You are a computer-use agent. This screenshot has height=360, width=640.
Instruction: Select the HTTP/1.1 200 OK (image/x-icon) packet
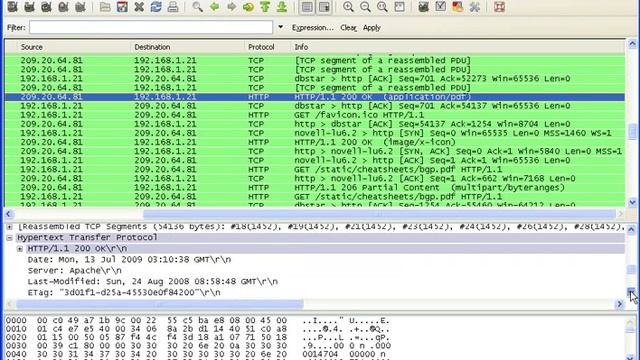pos(315,142)
